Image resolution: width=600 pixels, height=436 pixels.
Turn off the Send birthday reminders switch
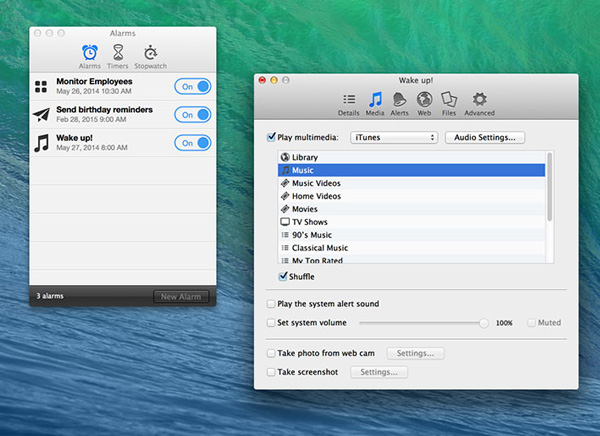click(192, 114)
